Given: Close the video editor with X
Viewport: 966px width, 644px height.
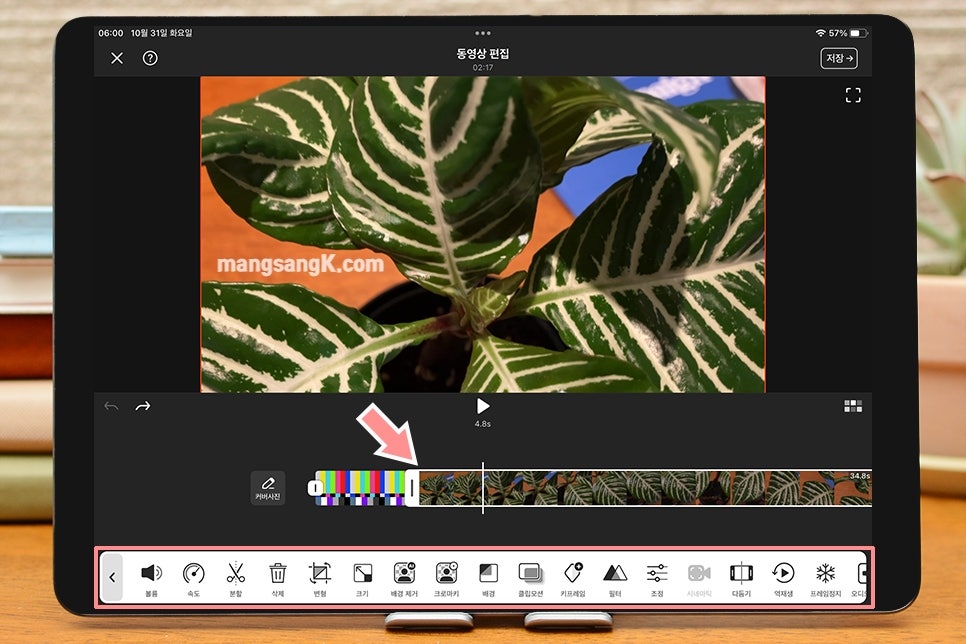Looking at the screenshot, I should pyautogui.click(x=117, y=58).
